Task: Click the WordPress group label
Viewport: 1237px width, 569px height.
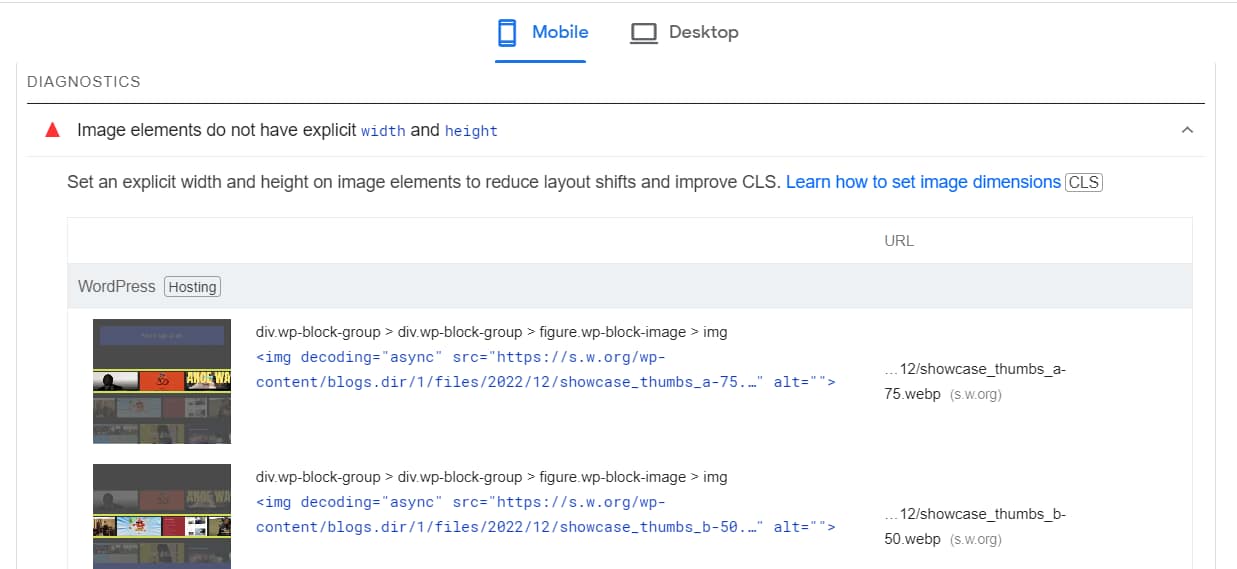Action: click(x=117, y=286)
